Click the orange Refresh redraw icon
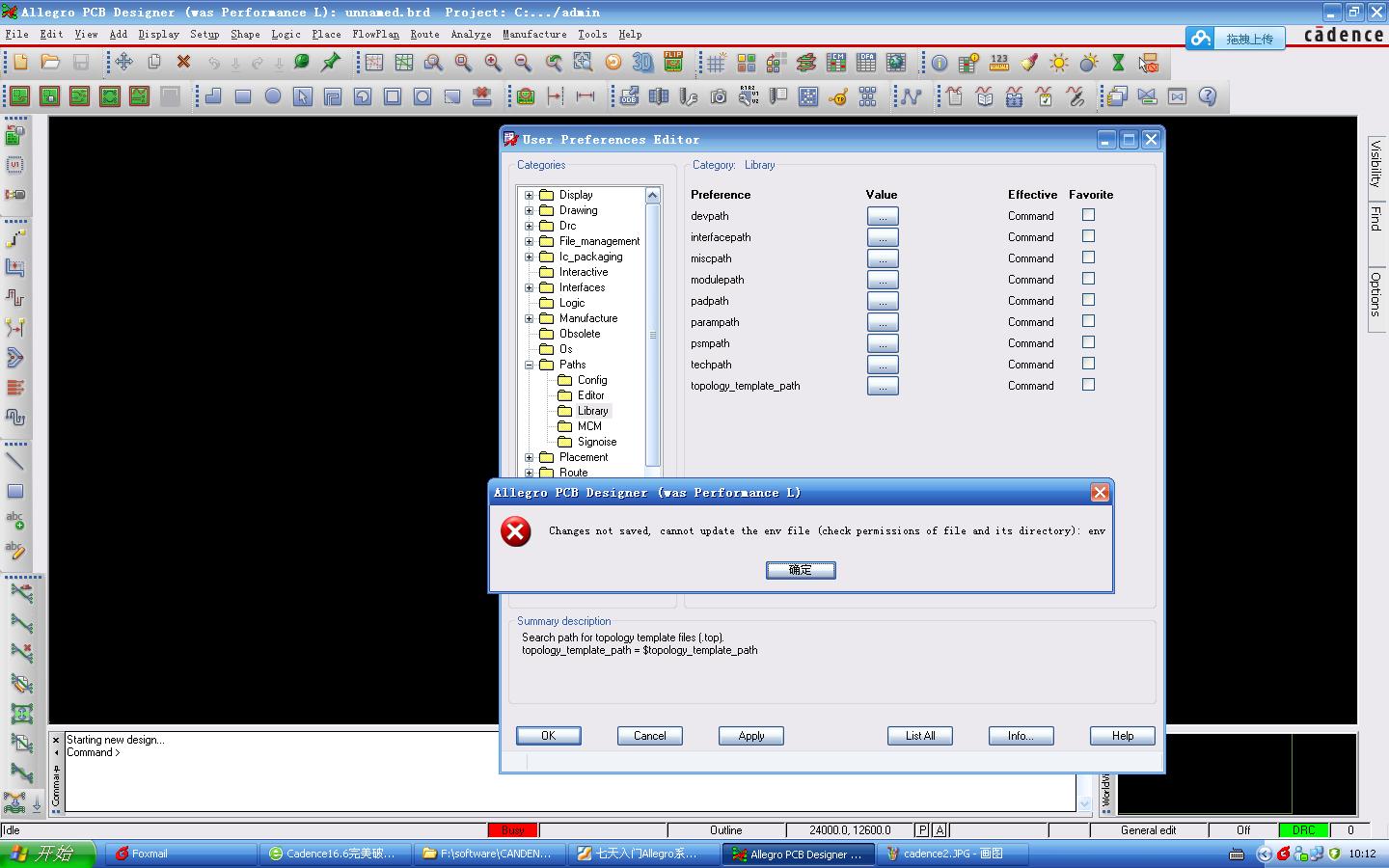Image resolution: width=1389 pixels, height=868 pixels. tap(613, 63)
